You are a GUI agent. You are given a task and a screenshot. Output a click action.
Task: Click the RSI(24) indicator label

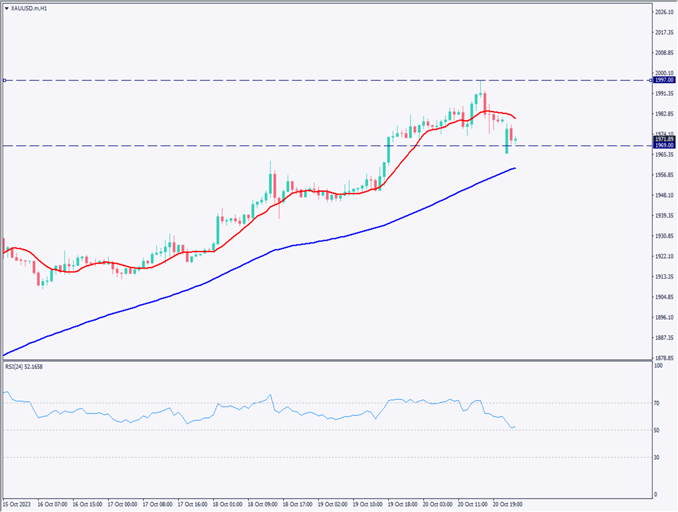click(x=30, y=367)
